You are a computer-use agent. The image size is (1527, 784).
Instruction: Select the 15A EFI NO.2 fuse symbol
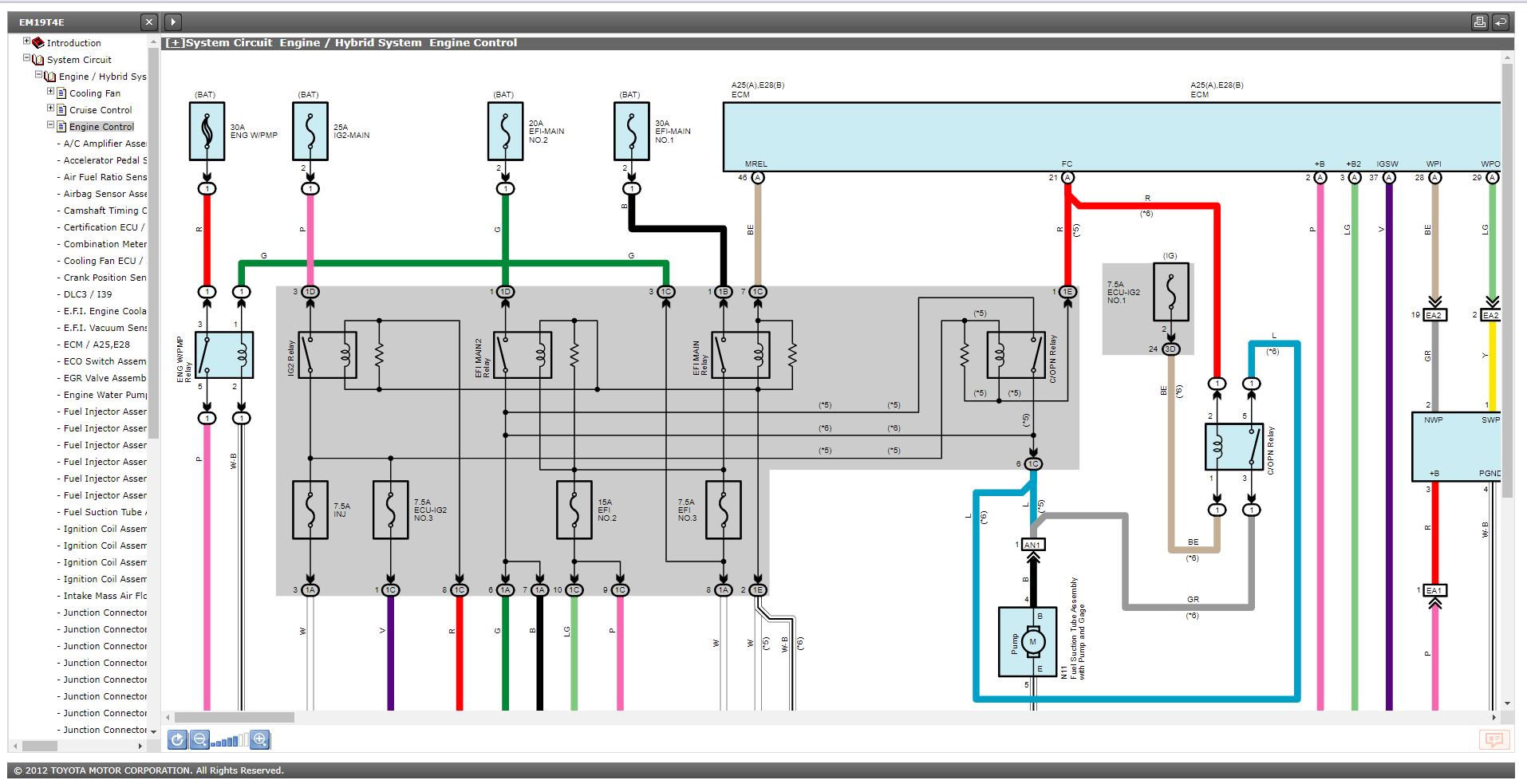574,510
